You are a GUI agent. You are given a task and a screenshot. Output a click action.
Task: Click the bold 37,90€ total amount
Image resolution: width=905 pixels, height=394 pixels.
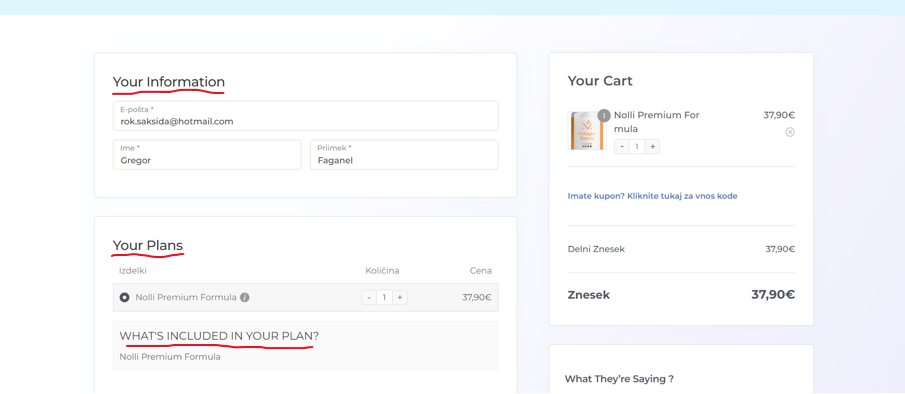coord(773,295)
